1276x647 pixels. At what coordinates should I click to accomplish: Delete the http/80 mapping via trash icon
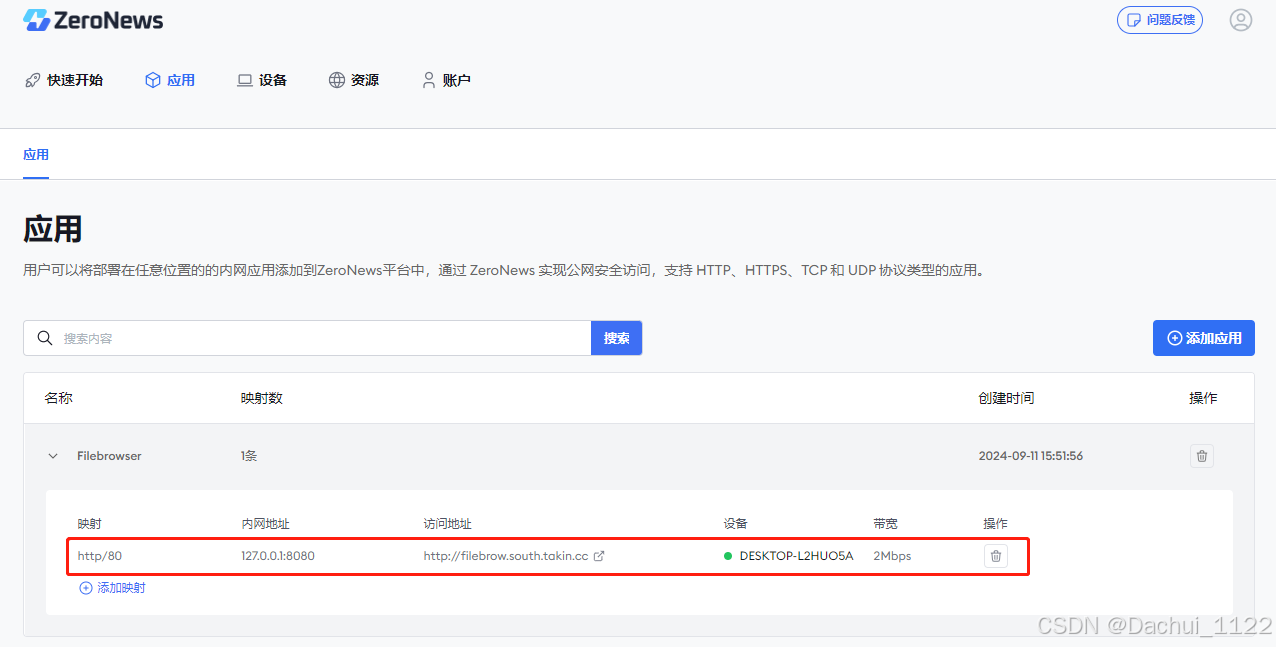pyautogui.click(x=995, y=556)
